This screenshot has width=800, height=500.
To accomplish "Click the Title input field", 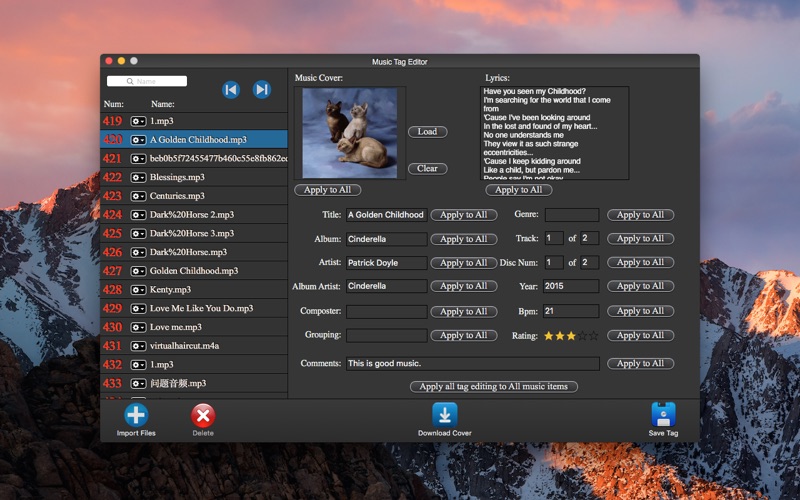I will point(386,215).
